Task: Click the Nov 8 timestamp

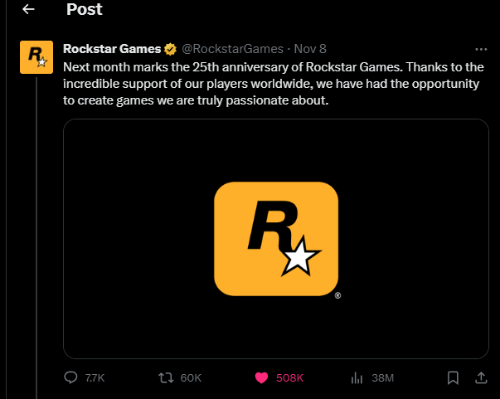Action: point(310,49)
